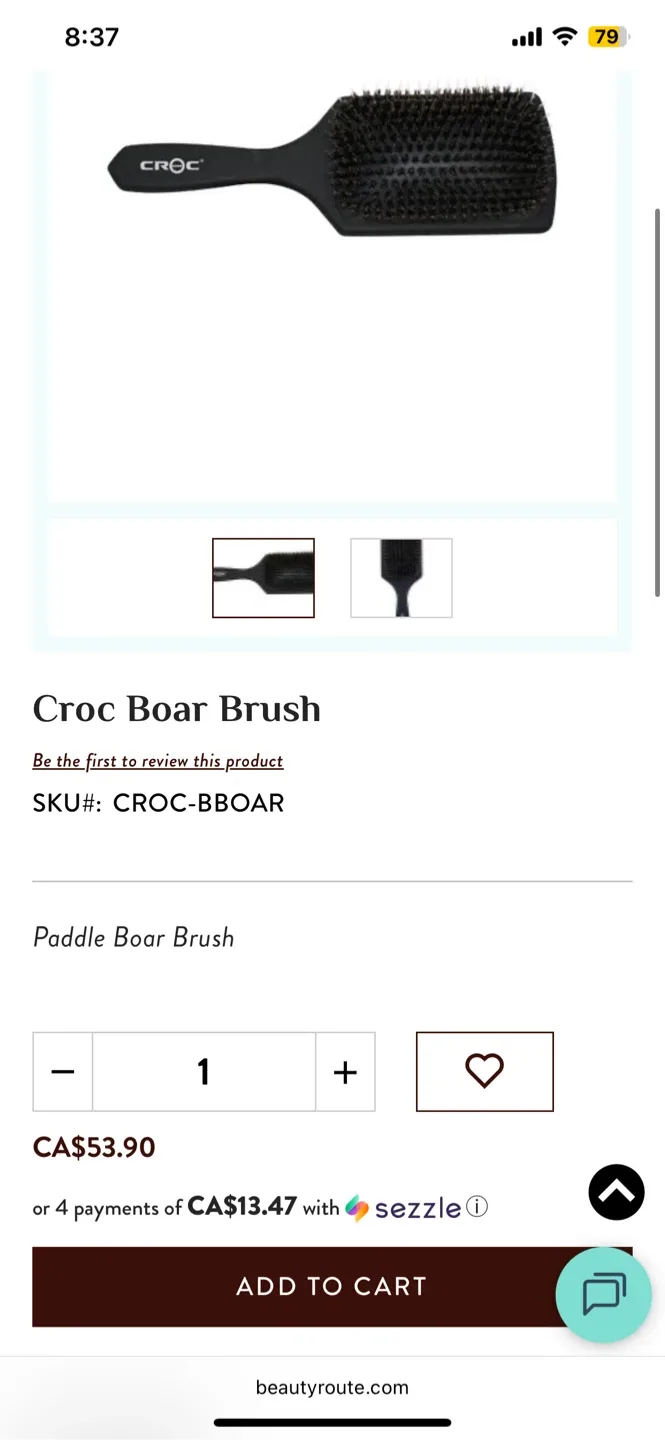
Task: Increase quantity with the plus control
Action: [345, 1071]
